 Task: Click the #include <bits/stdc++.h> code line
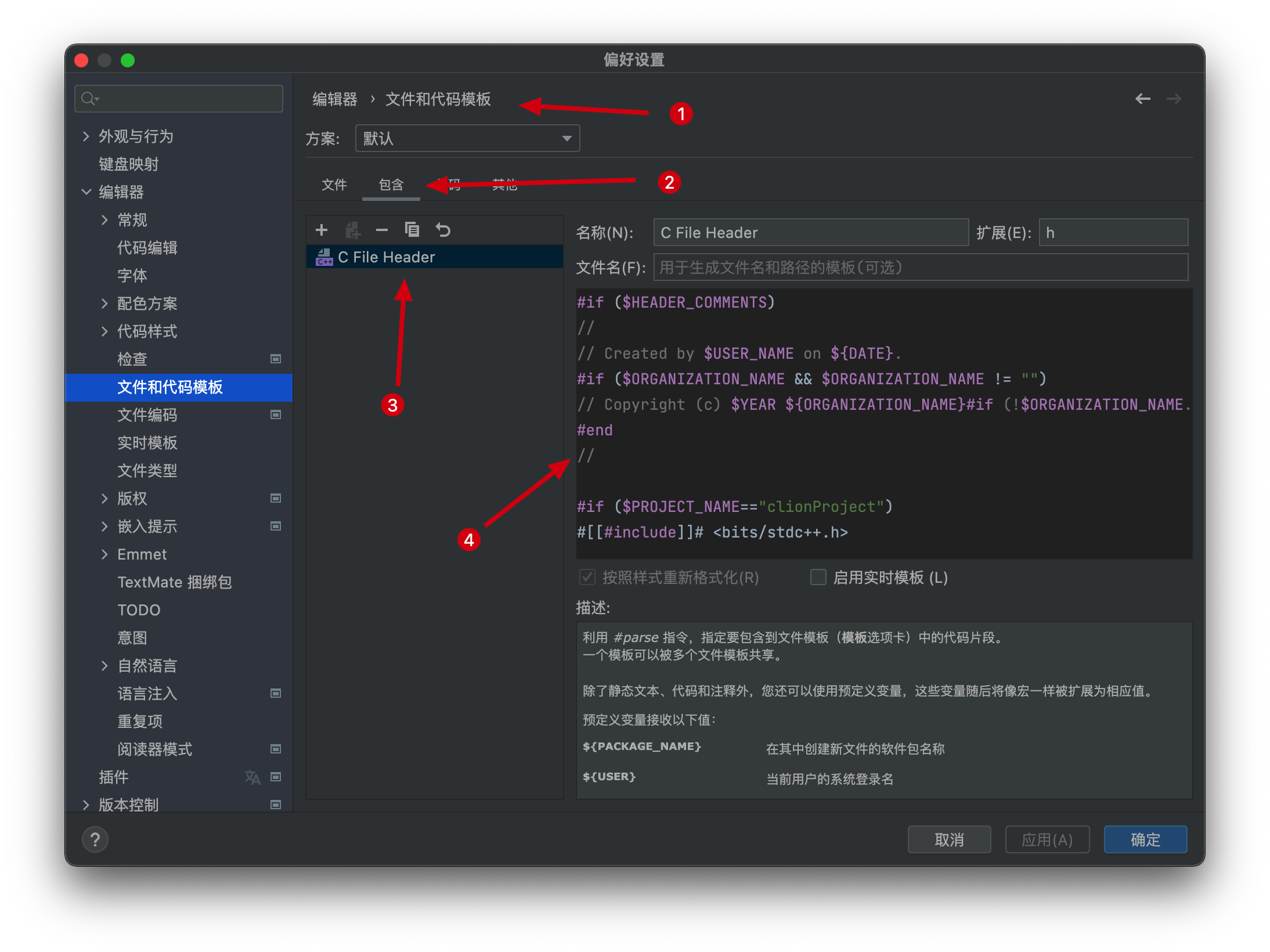point(712,532)
